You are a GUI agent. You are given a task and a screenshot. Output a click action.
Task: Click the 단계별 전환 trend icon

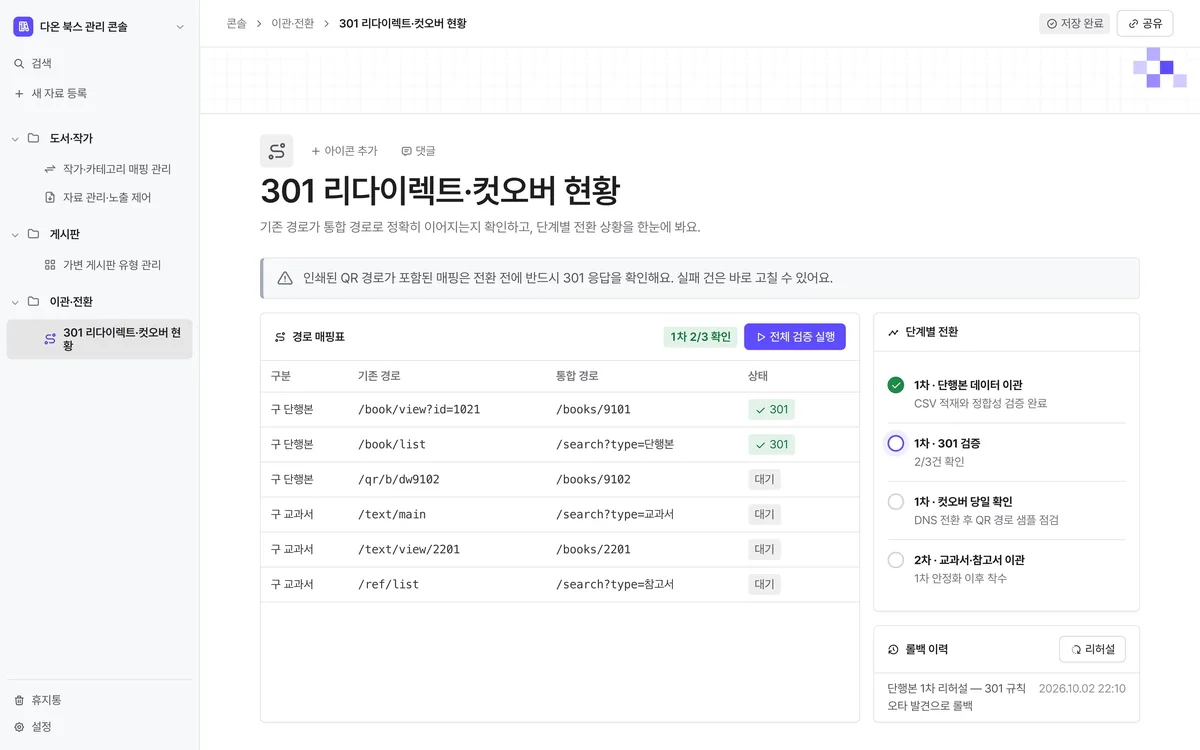coord(893,332)
